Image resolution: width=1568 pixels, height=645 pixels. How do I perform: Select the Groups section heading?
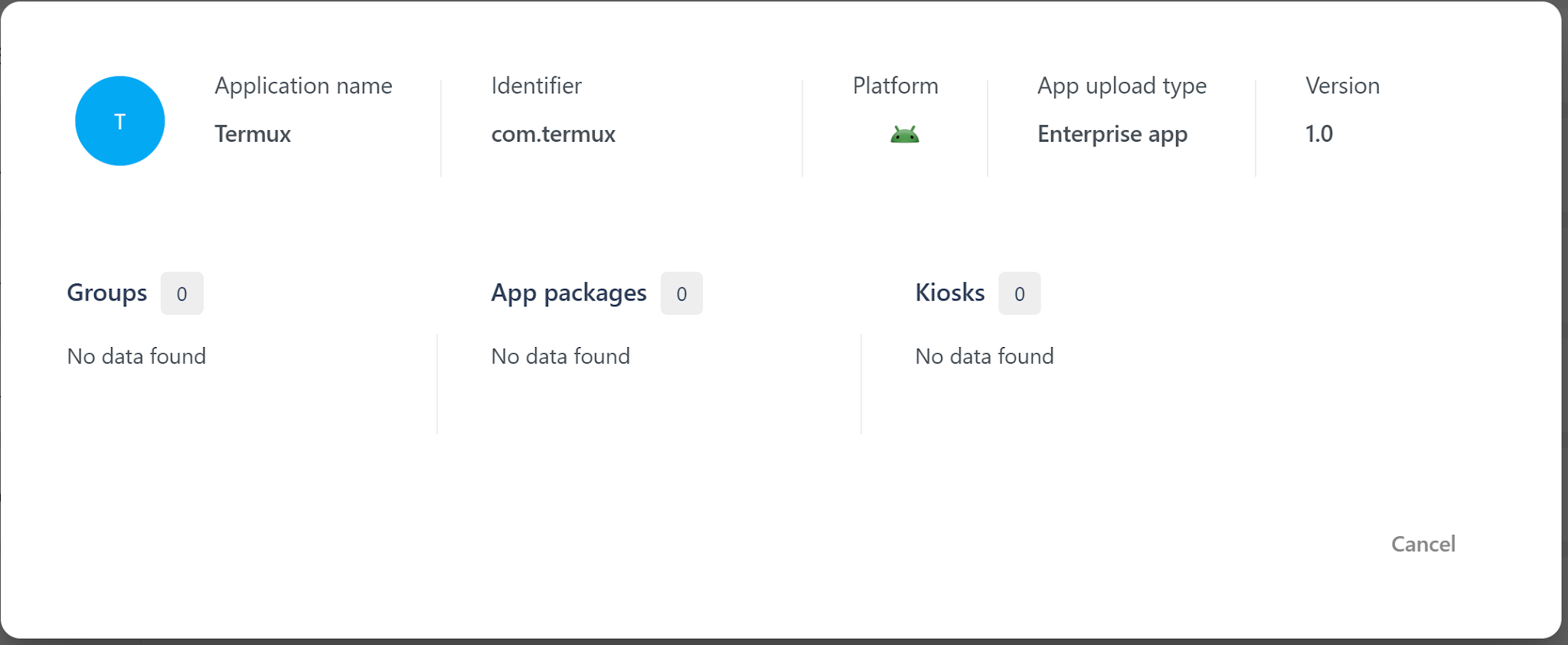tap(106, 293)
